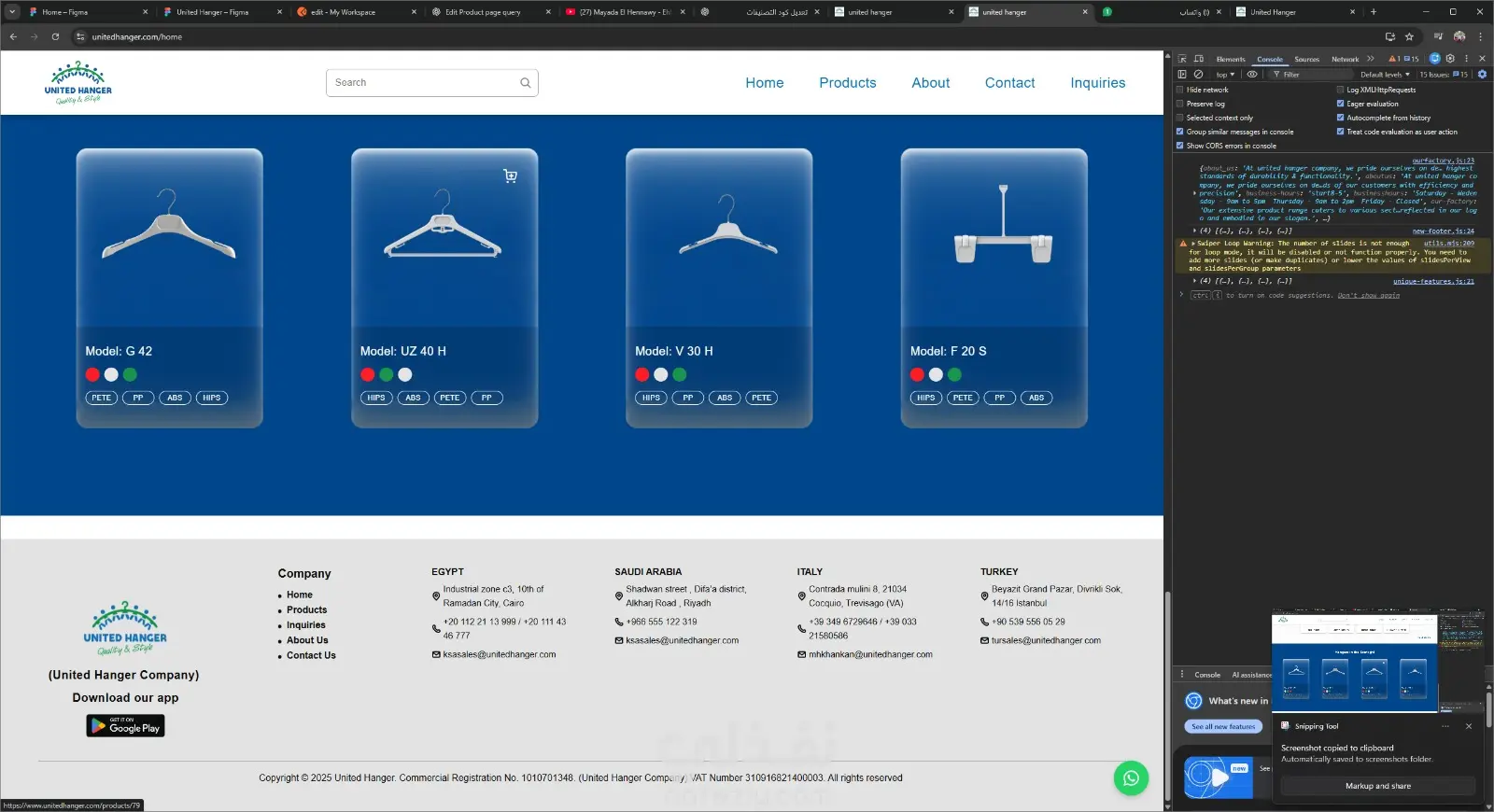Switch to the Sources tab in DevTools
The image size is (1494, 812).
point(1306,59)
